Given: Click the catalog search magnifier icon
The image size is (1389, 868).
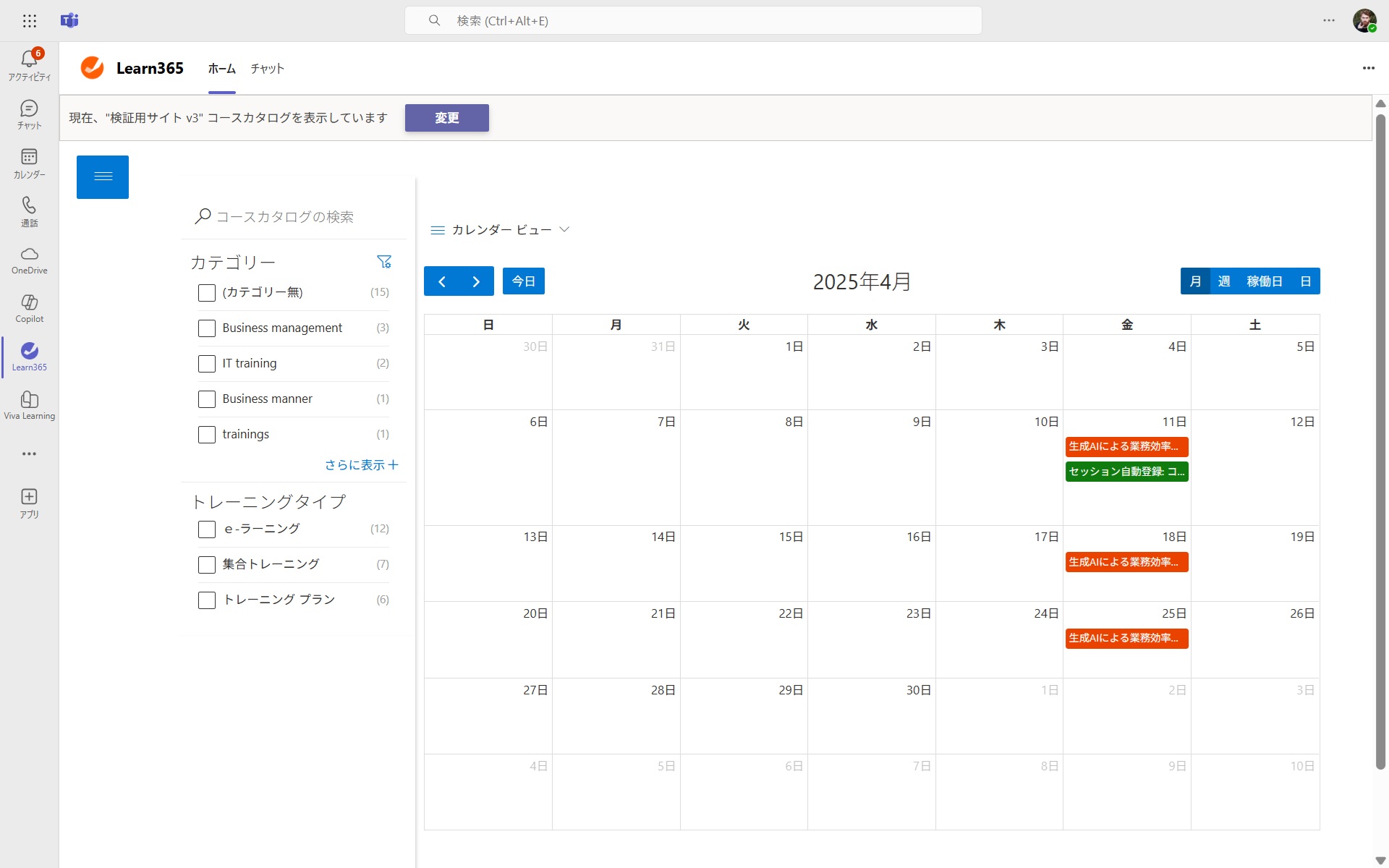Looking at the screenshot, I should pyautogui.click(x=203, y=216).
